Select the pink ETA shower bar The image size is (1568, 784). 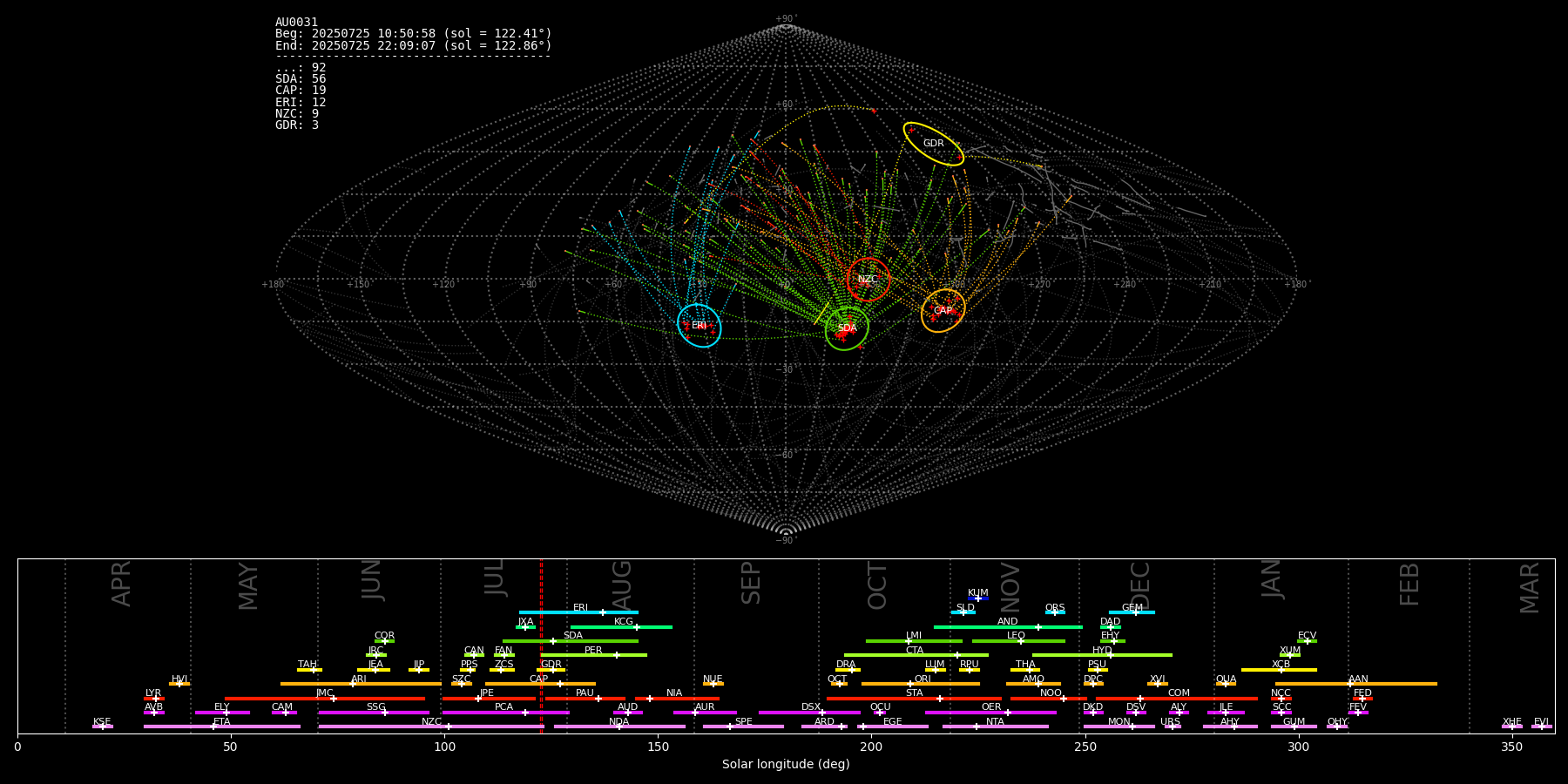click(x=222, y=727)
